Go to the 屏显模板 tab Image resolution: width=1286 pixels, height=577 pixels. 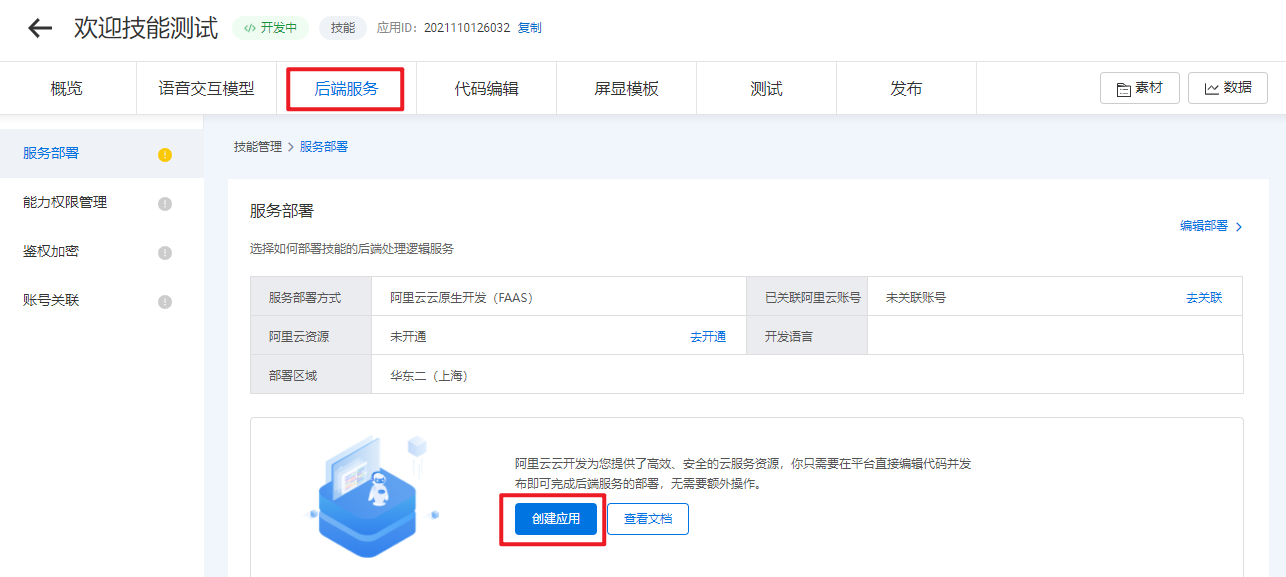point(626,89)
